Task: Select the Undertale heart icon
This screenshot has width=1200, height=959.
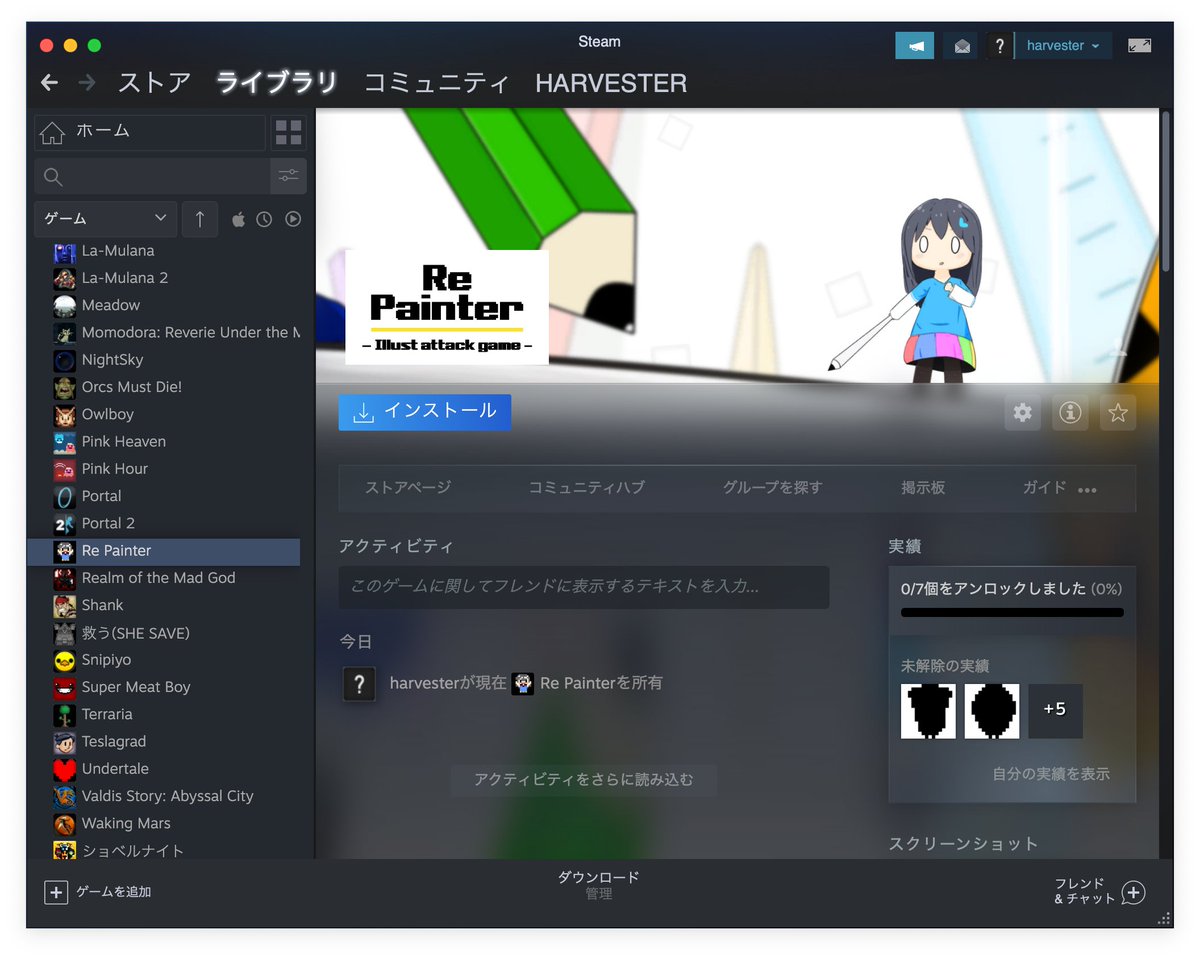Action: coord(65,770)
